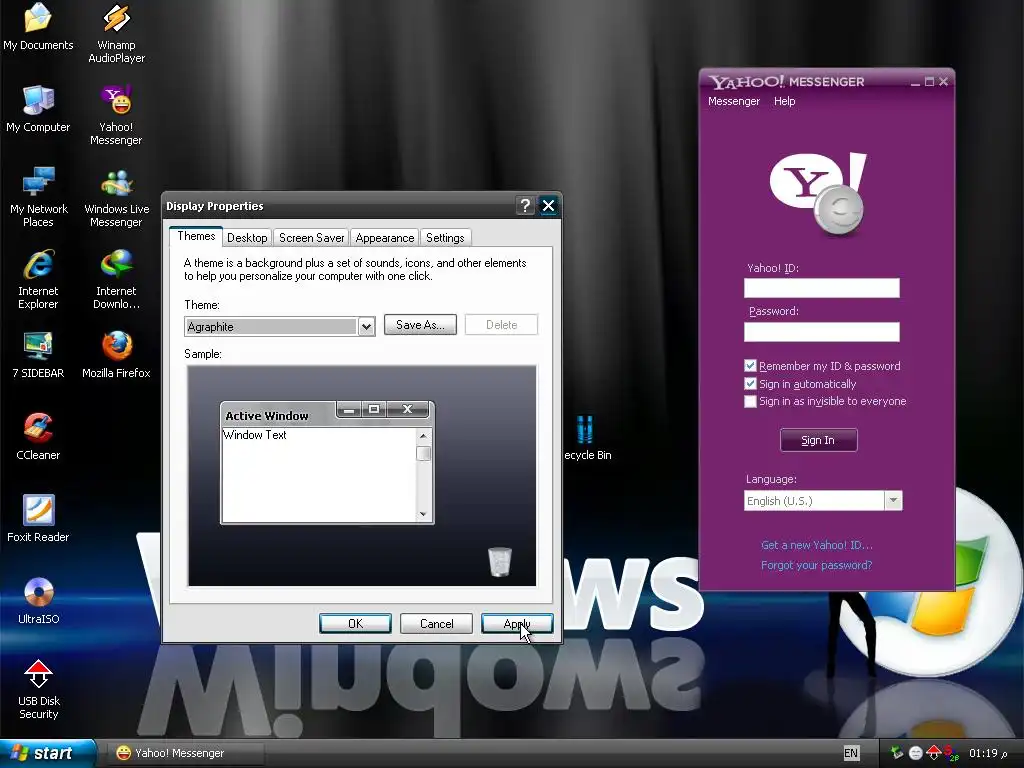
Task: Click the red S tray icon
Action: (x=951, y=753)
